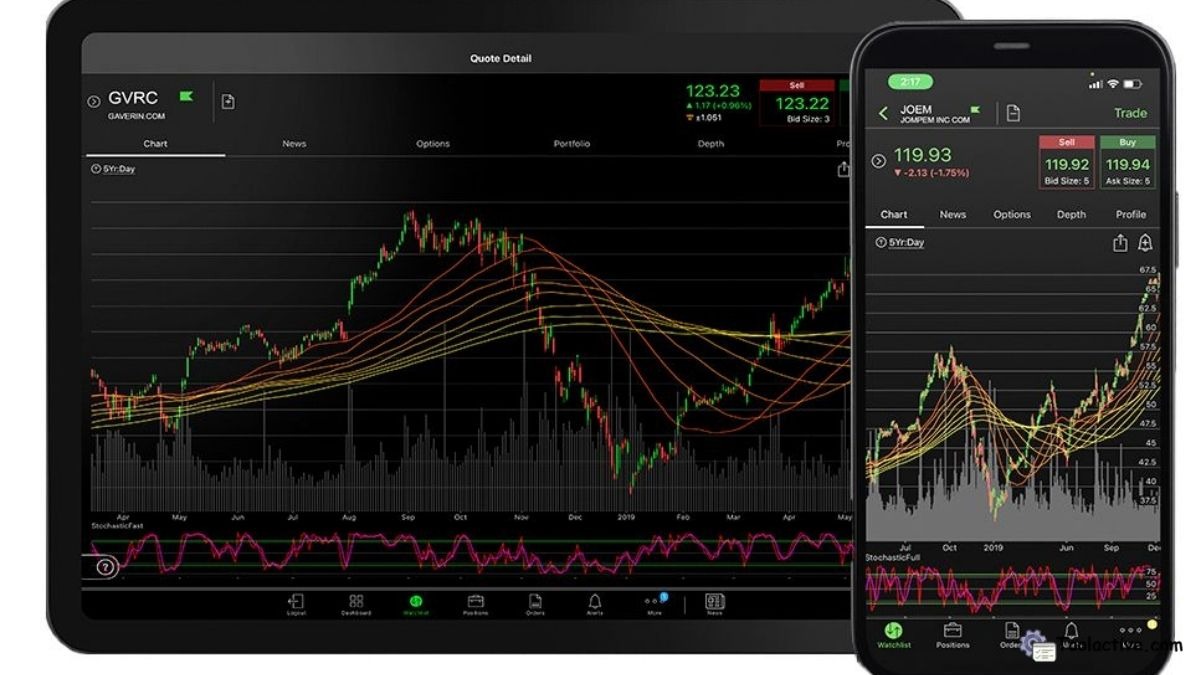Tap the share icon above the phone chart
Viewport: 1200px width, 675px height.
pos(1121,243)
